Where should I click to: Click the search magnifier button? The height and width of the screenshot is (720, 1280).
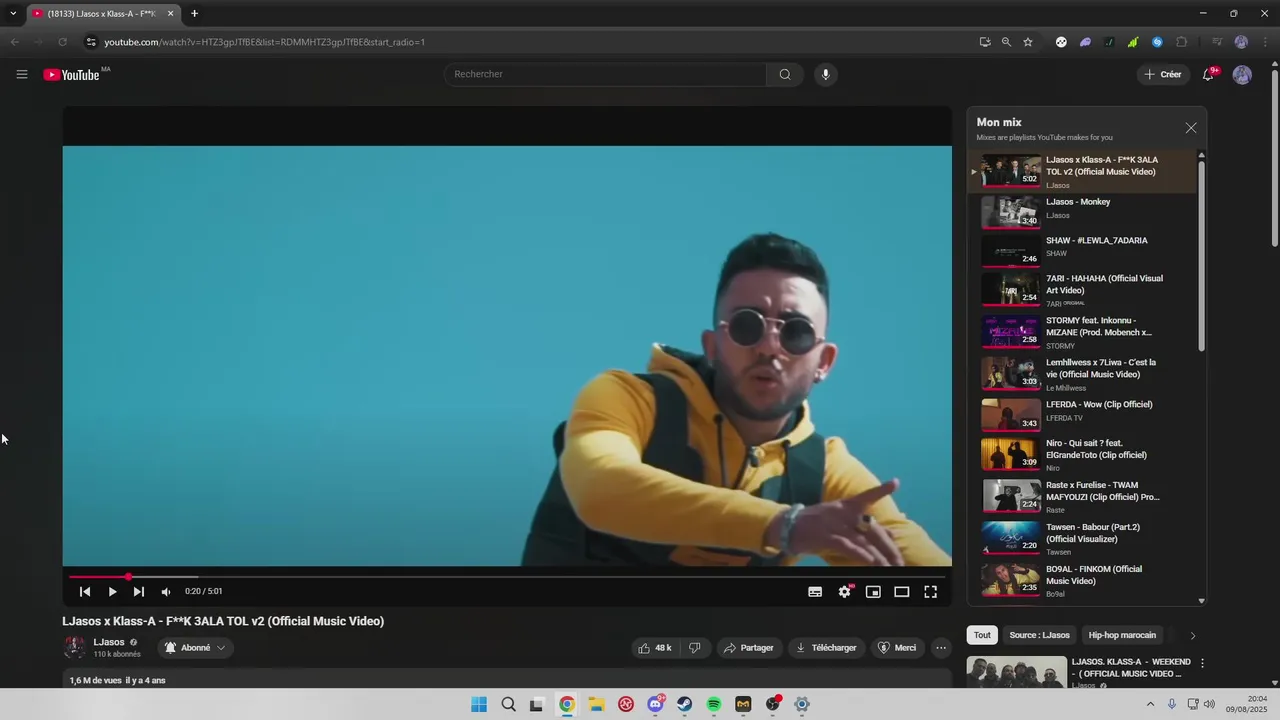(x=785, y=74)
